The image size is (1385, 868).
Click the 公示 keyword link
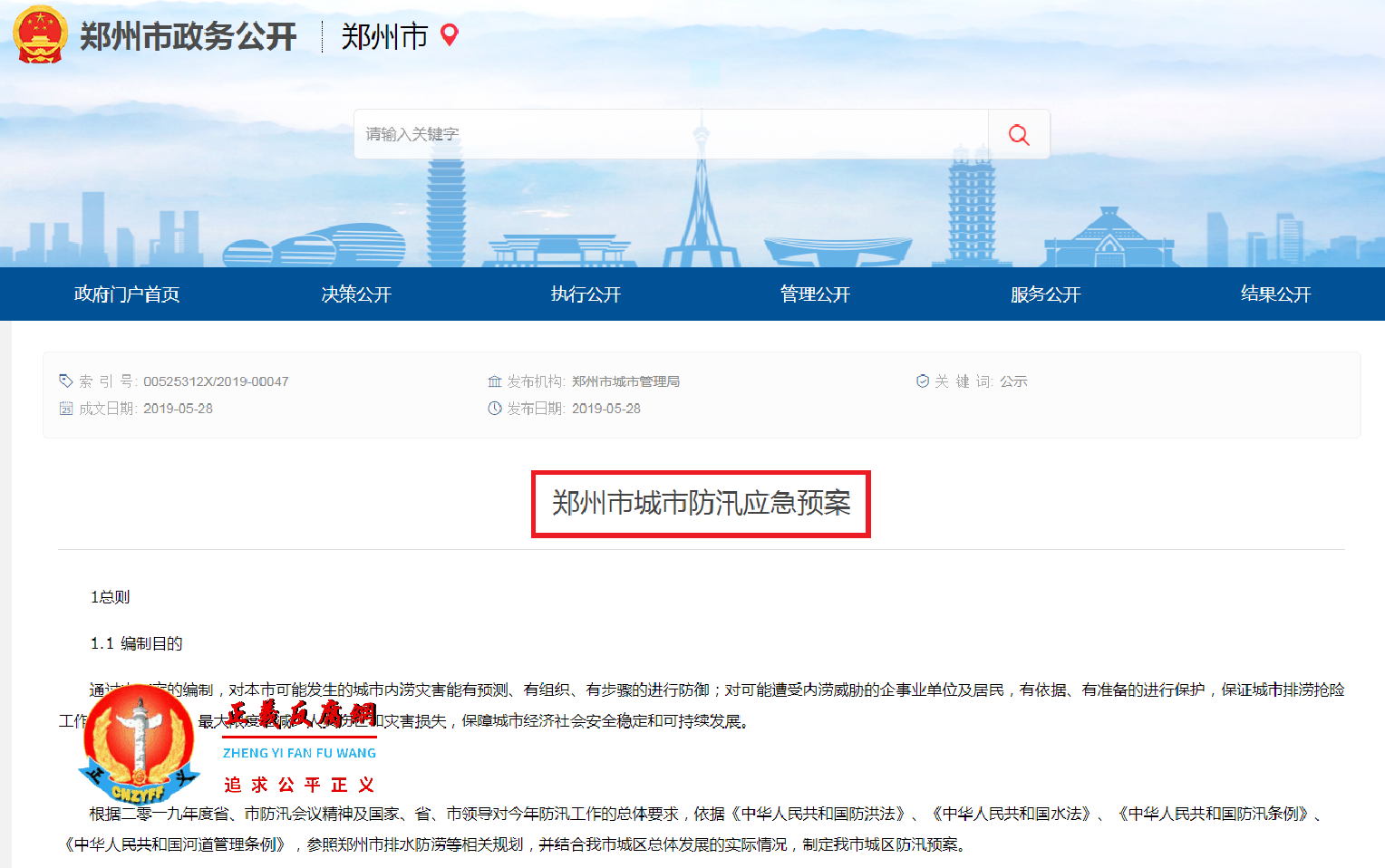pos(1014,381)
